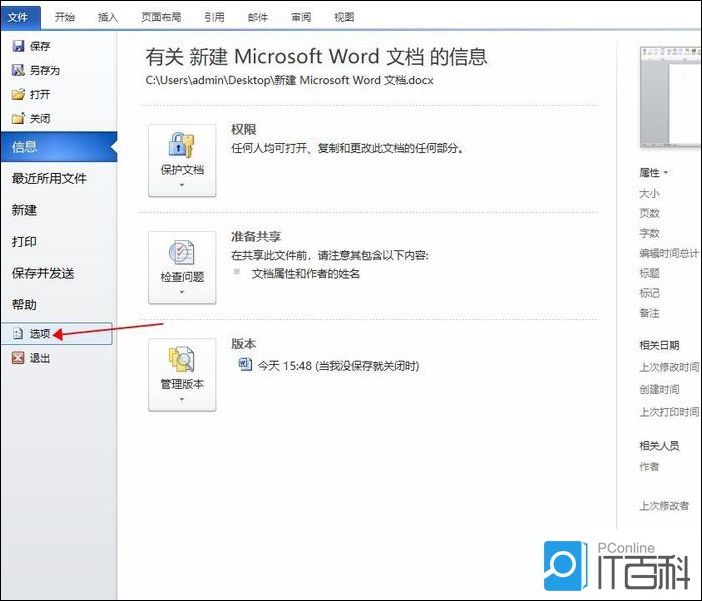
Task: Click the 相关日期 heading
Action: pyautogui.click(x=659, y=345)
